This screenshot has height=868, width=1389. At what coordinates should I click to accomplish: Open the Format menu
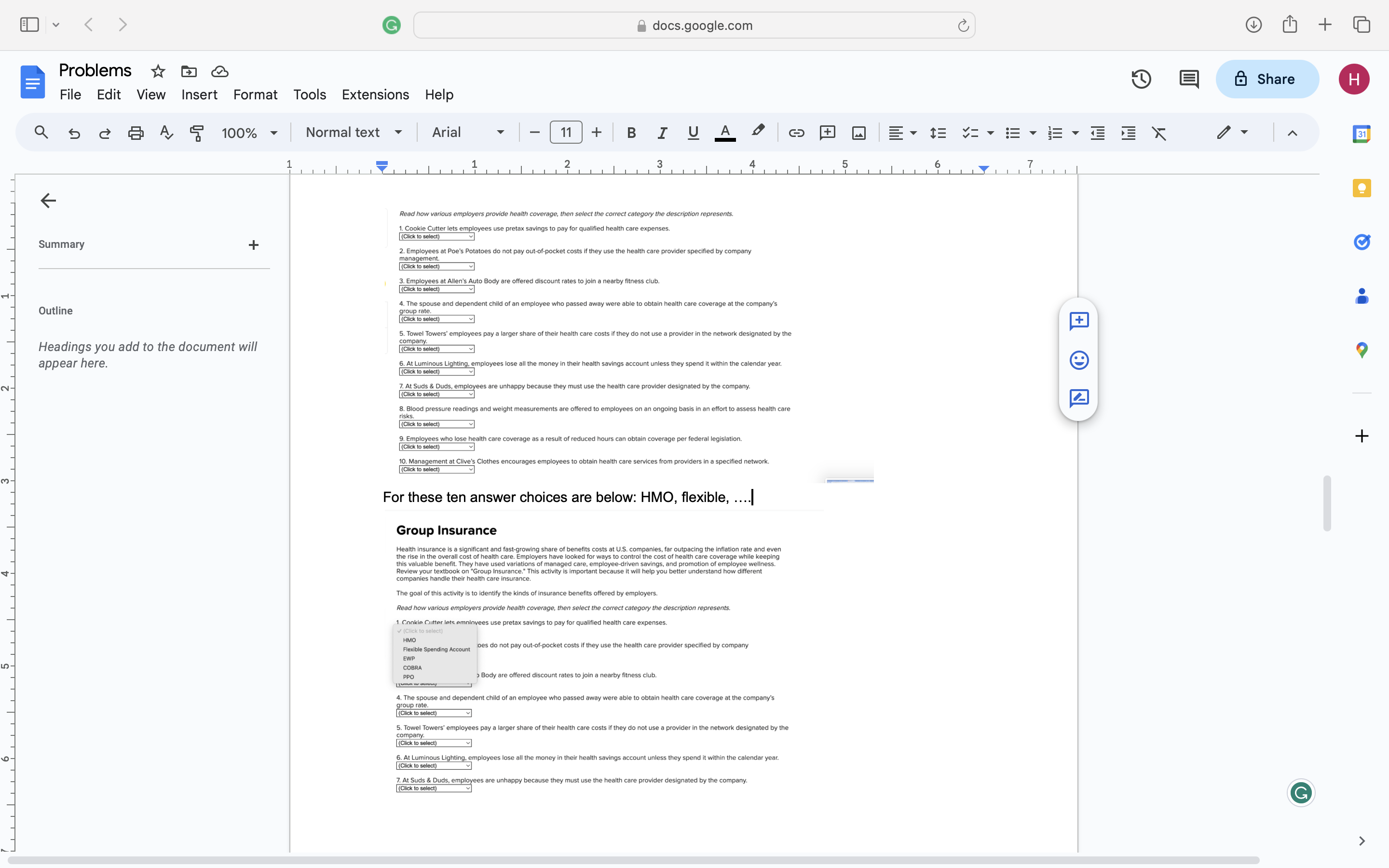point(256,94)
